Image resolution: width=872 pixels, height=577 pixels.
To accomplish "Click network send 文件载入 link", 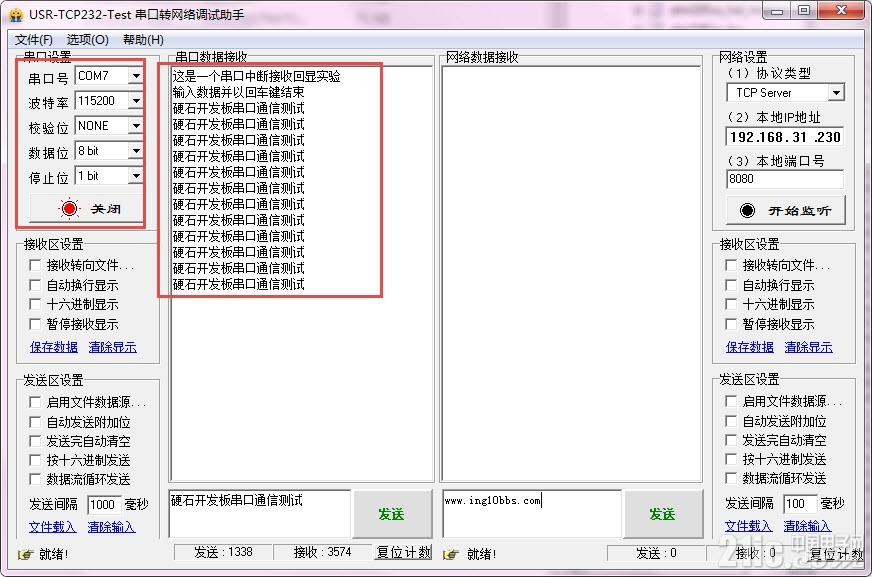I will tap(749, 525).
